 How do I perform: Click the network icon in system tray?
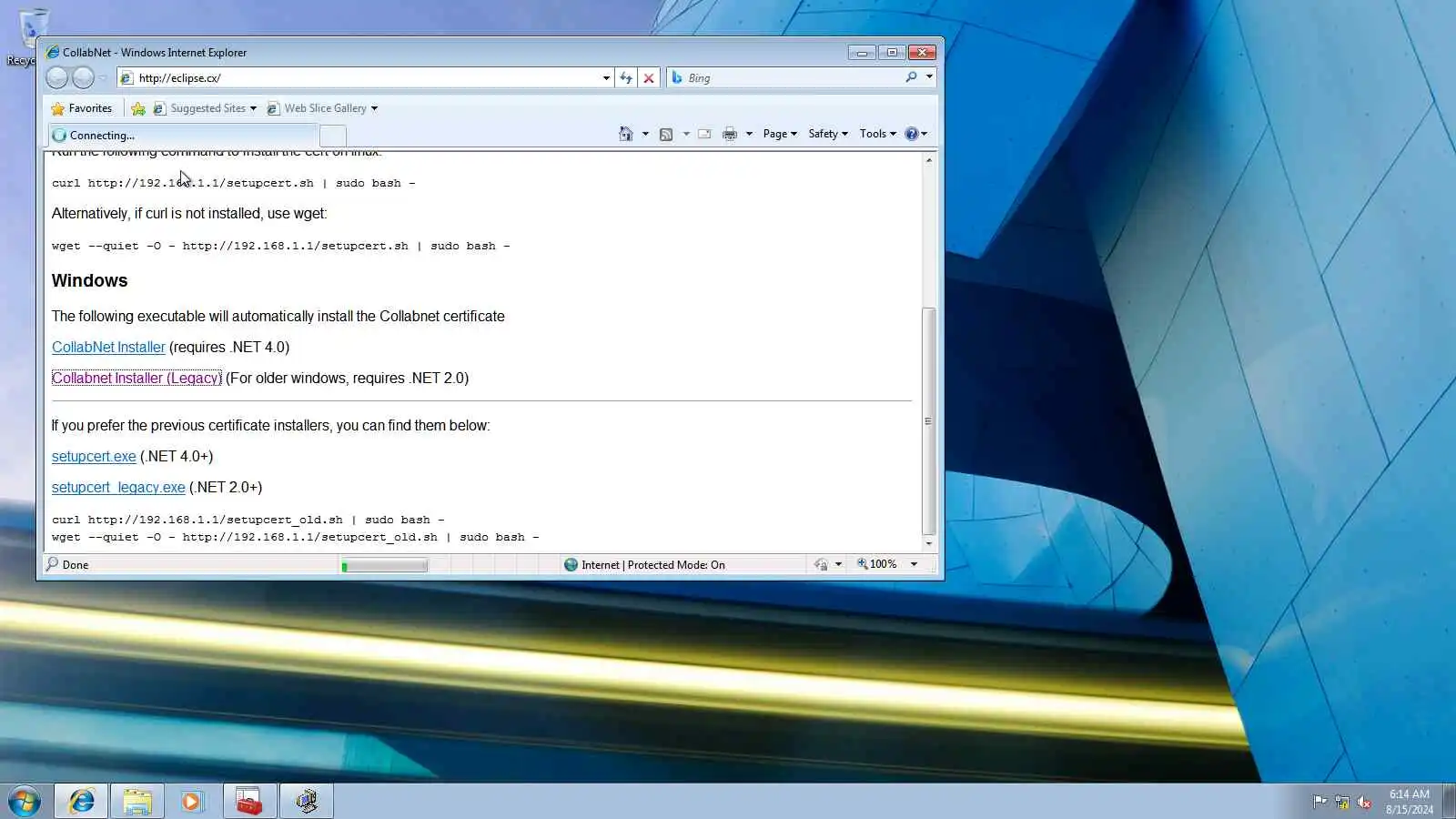[x=1342, y=802]
